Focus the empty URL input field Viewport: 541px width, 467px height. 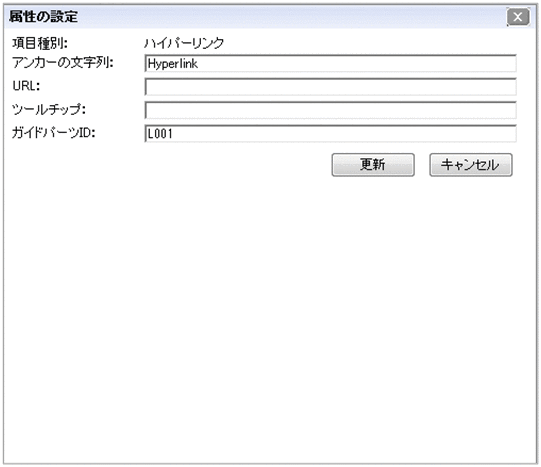click(x=331, y=87)
